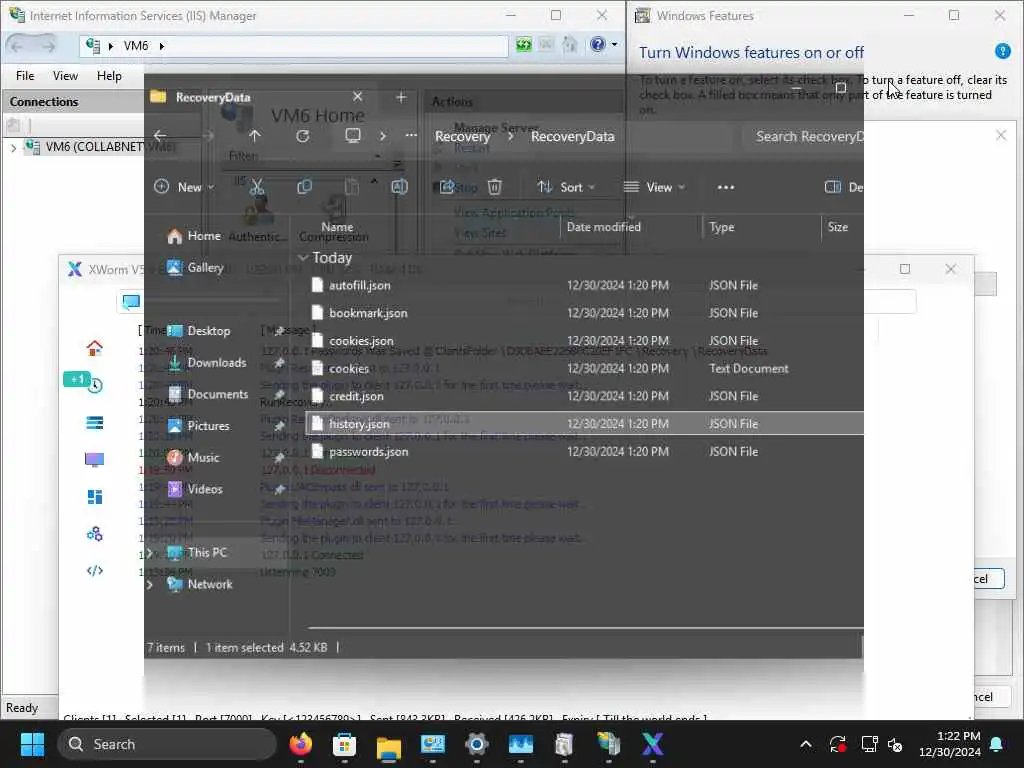Image resolution: width=1024 pixels, height=768 pixels.
Task: Open Pictures in navigation pane
Action: 208,426
